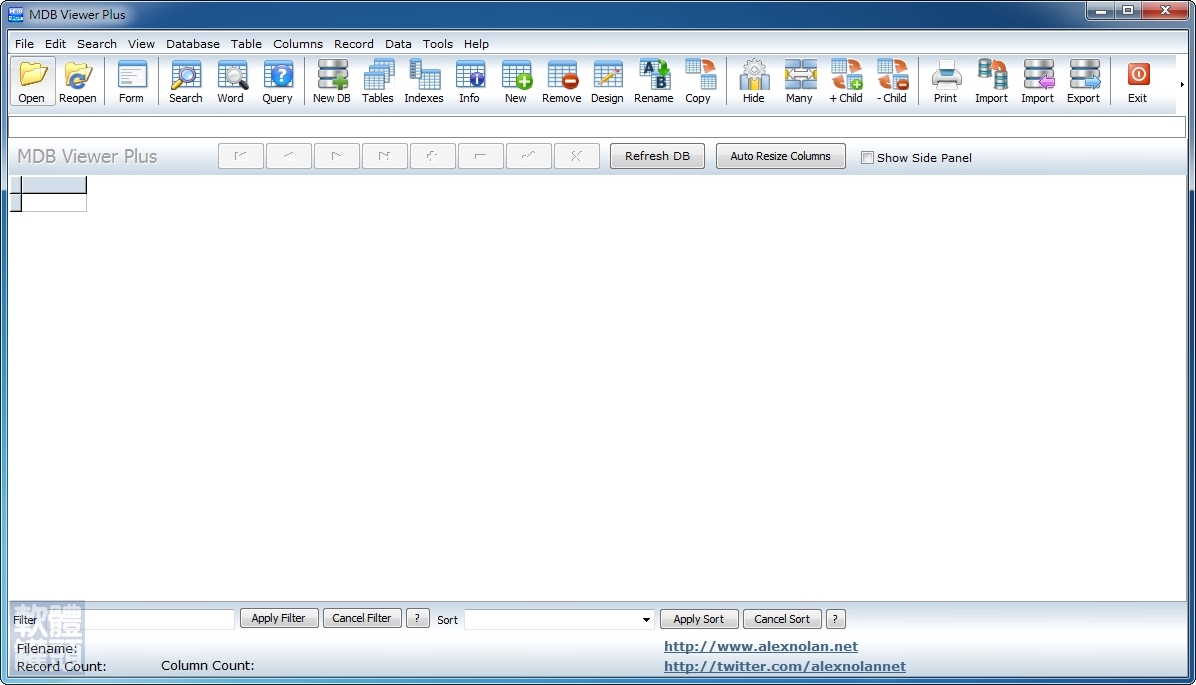Click the Auto Resize Columns button
Image resolution: width=1196 pixels, height=685 pixels.
point(780,156)
